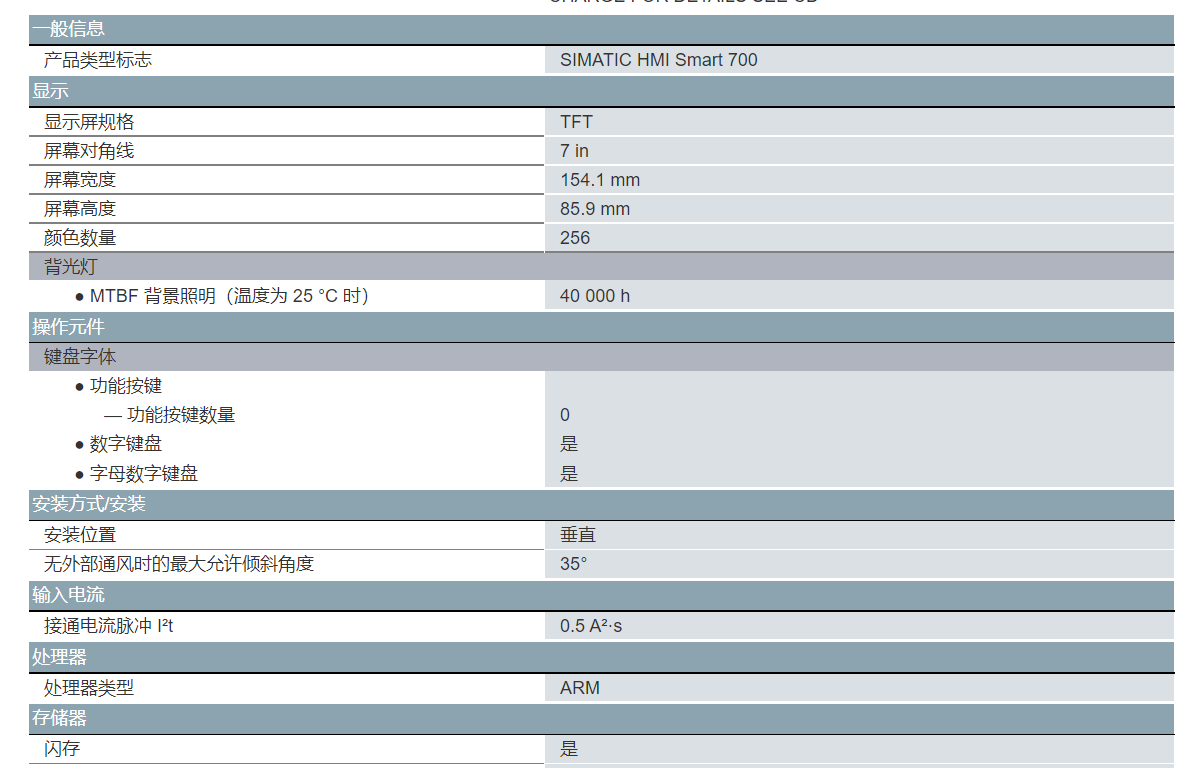Click the 操作元件 section header
Image resolution: width=1190 pixels, height=768 pixels.
point(68,327)
